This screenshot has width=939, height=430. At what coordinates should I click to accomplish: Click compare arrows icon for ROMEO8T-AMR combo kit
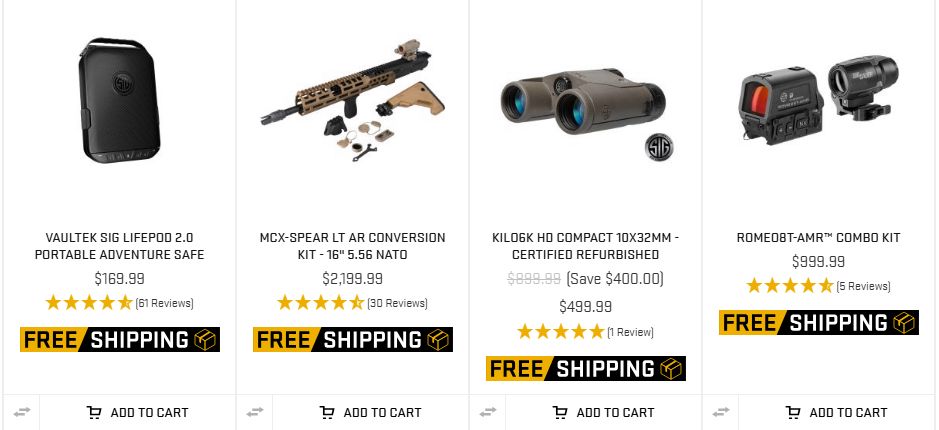tap(721, 412)
